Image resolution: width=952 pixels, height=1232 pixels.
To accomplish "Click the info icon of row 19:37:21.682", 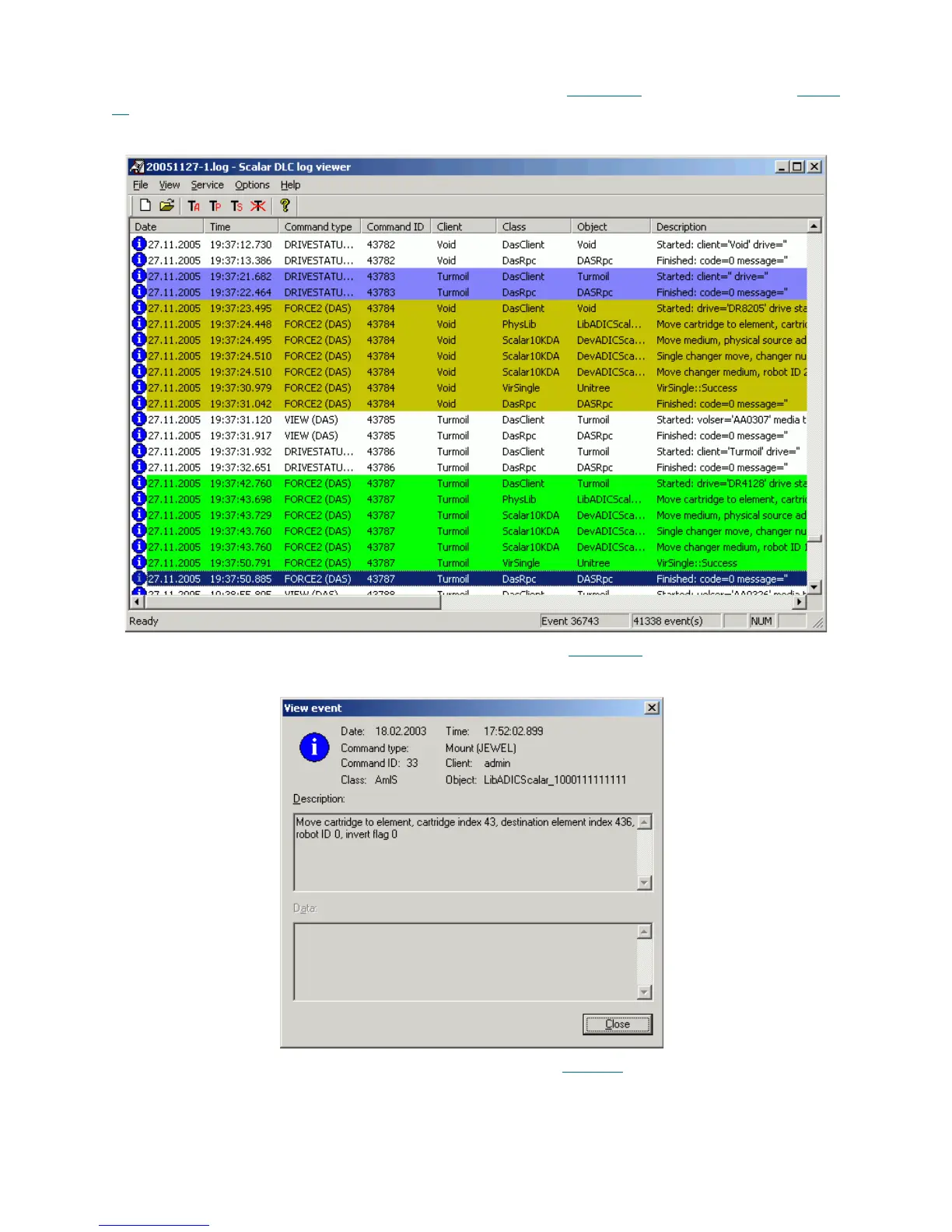I will pyautogui.click(x=139, y=276).
